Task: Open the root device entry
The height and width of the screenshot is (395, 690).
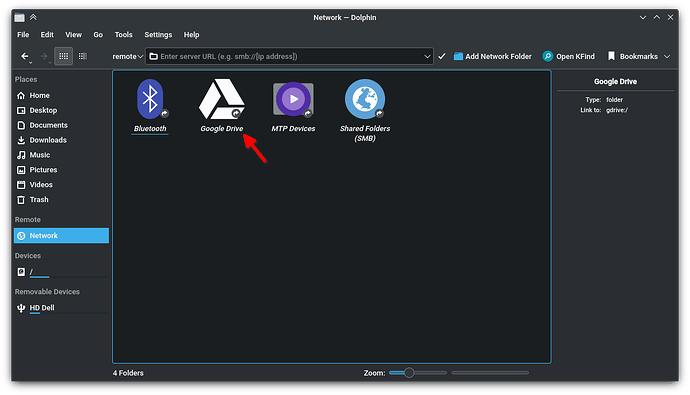Action: 61,272
